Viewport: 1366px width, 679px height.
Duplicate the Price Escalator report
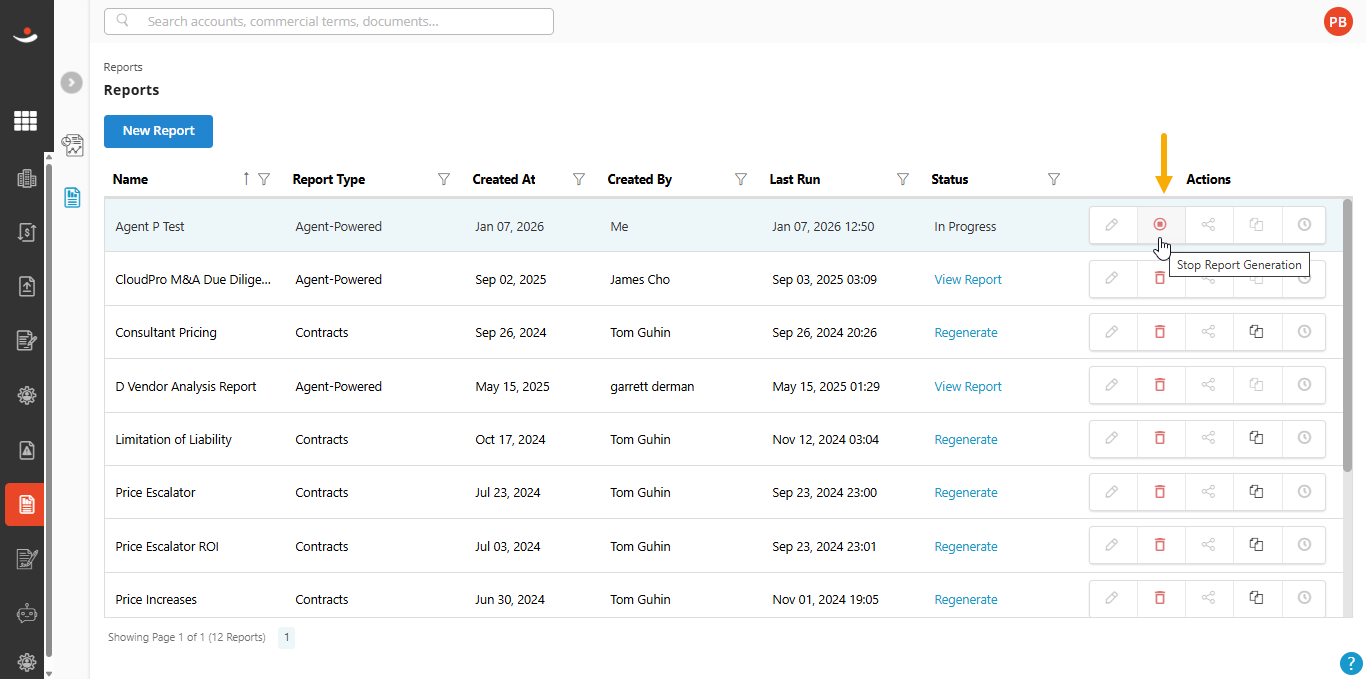click(1256, 491)
